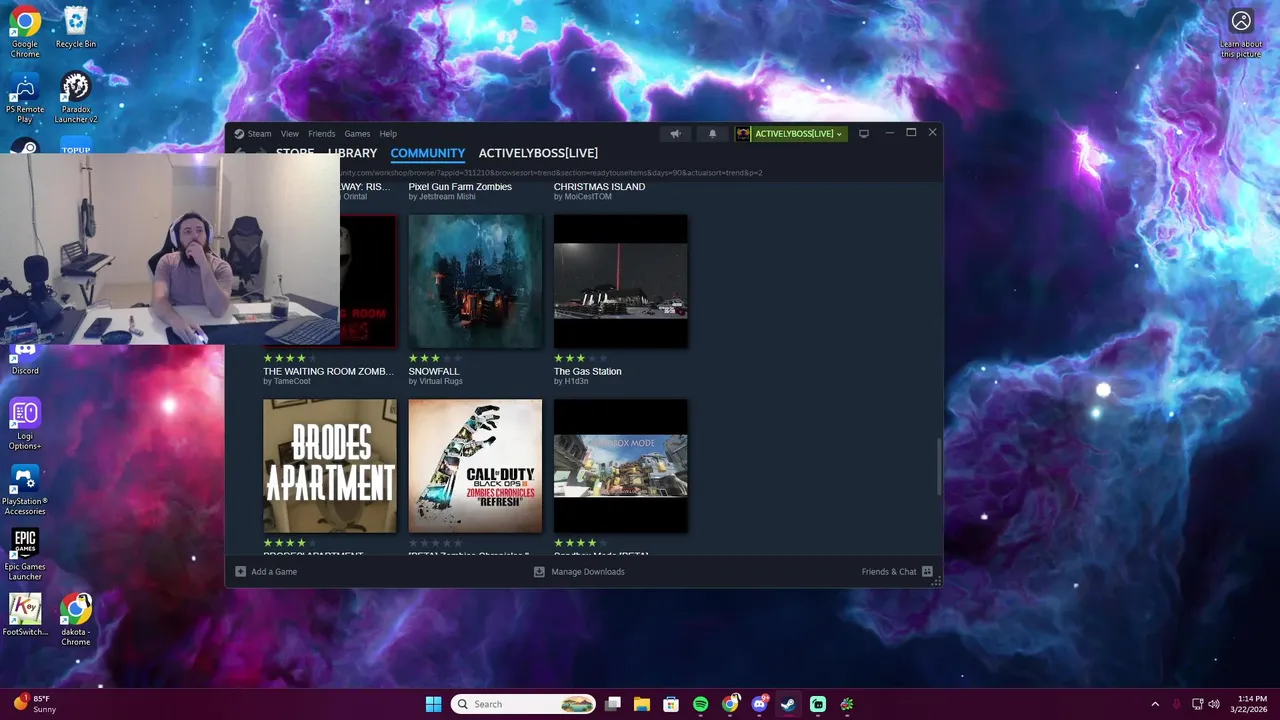Click the Steam workshop URL bar

tap(550, 172)
